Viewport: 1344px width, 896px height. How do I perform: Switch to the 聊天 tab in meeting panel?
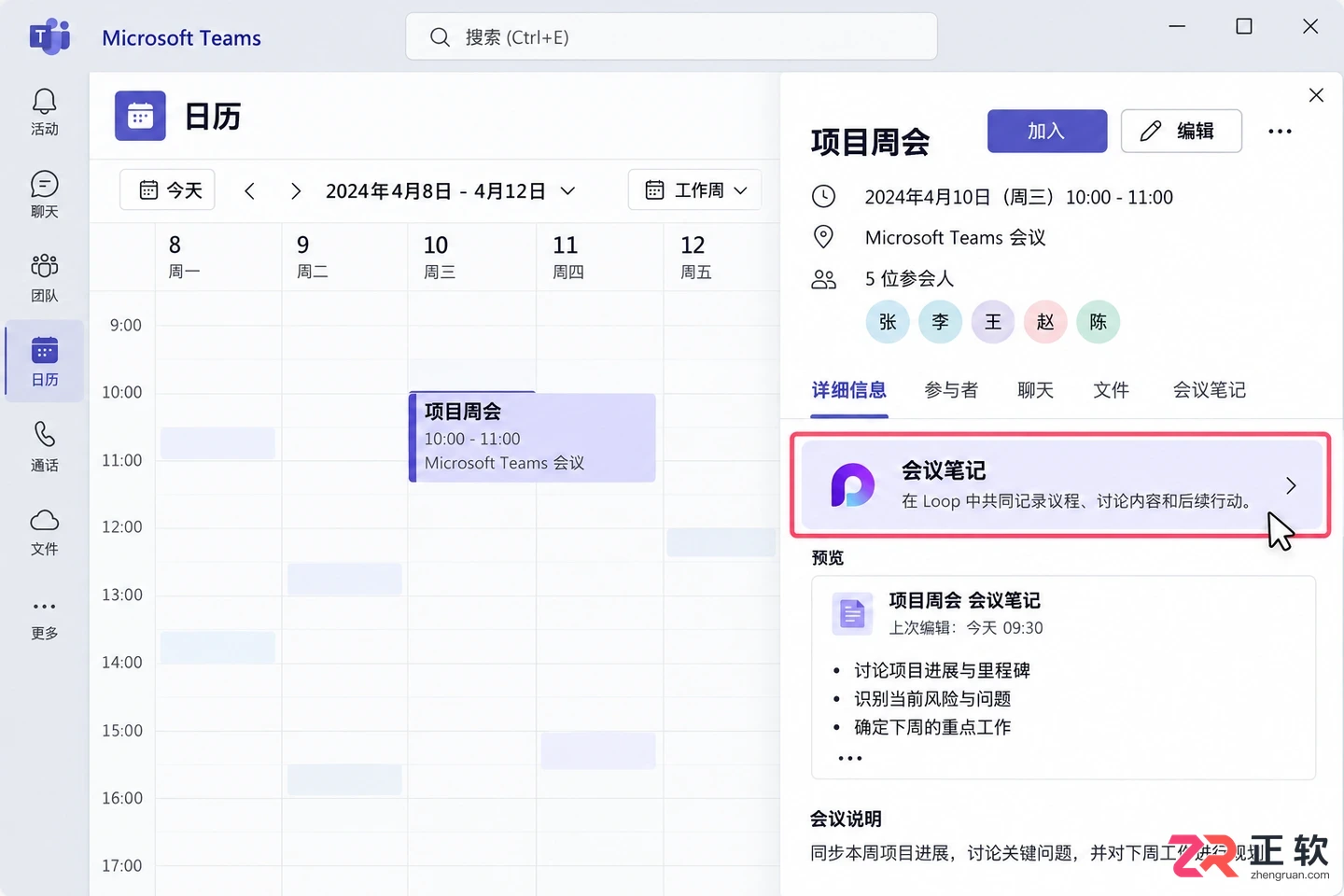1035,390
